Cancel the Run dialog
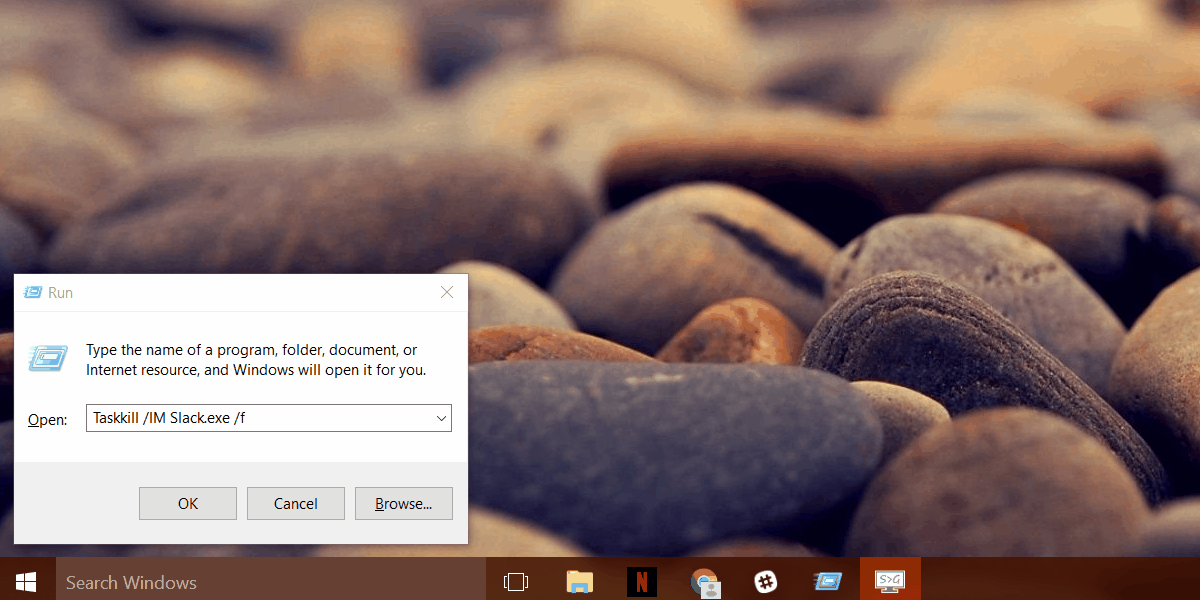Viewport: 1200px width, 600px height. [296, 504]
